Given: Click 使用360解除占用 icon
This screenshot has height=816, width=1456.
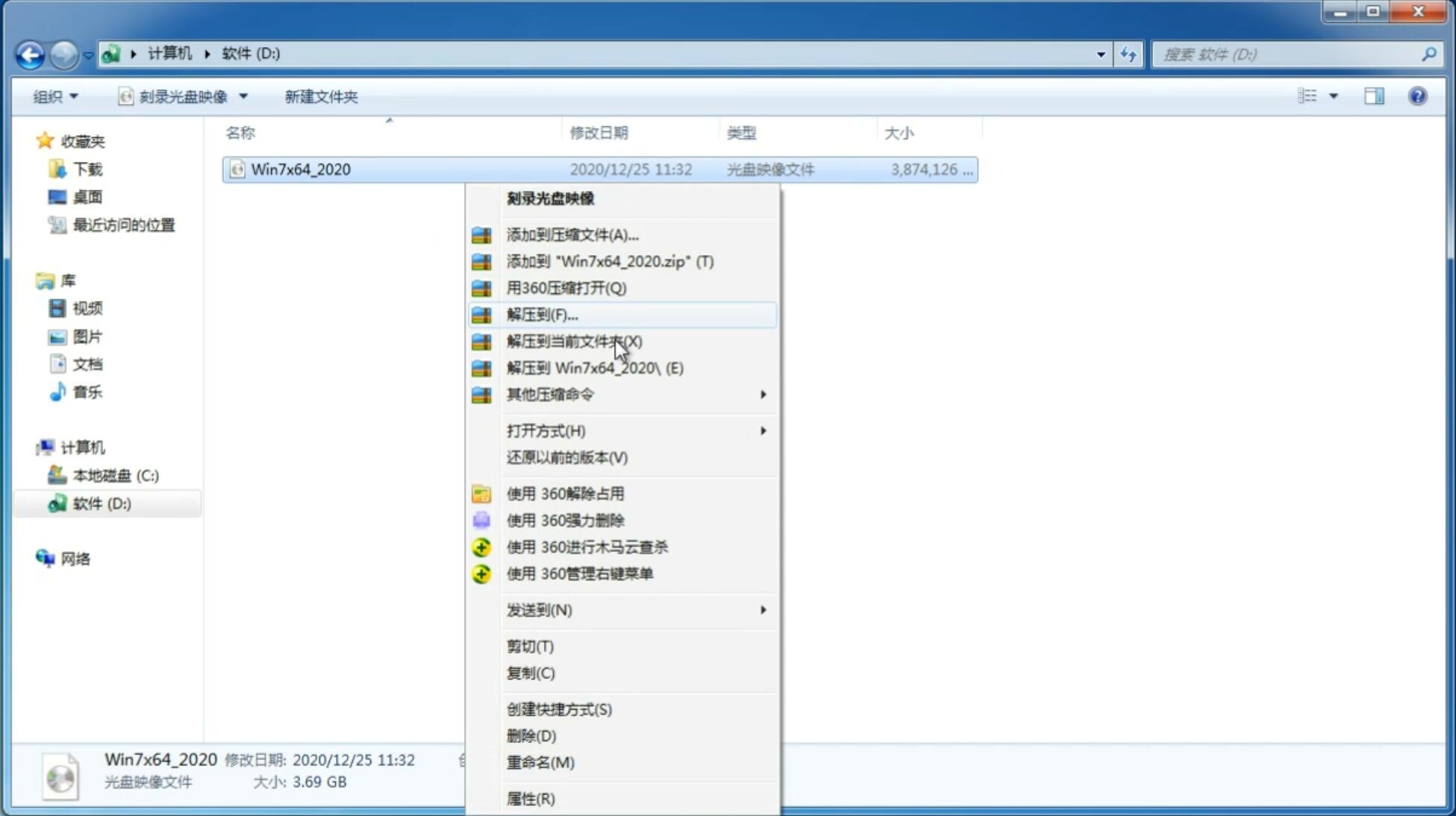Looking at the screenshot, I should pyautogui.click(x=481, y=493).
